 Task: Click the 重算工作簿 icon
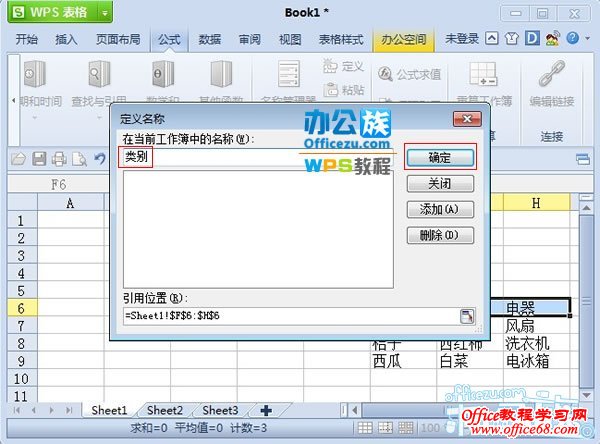[x=483, y=73]
